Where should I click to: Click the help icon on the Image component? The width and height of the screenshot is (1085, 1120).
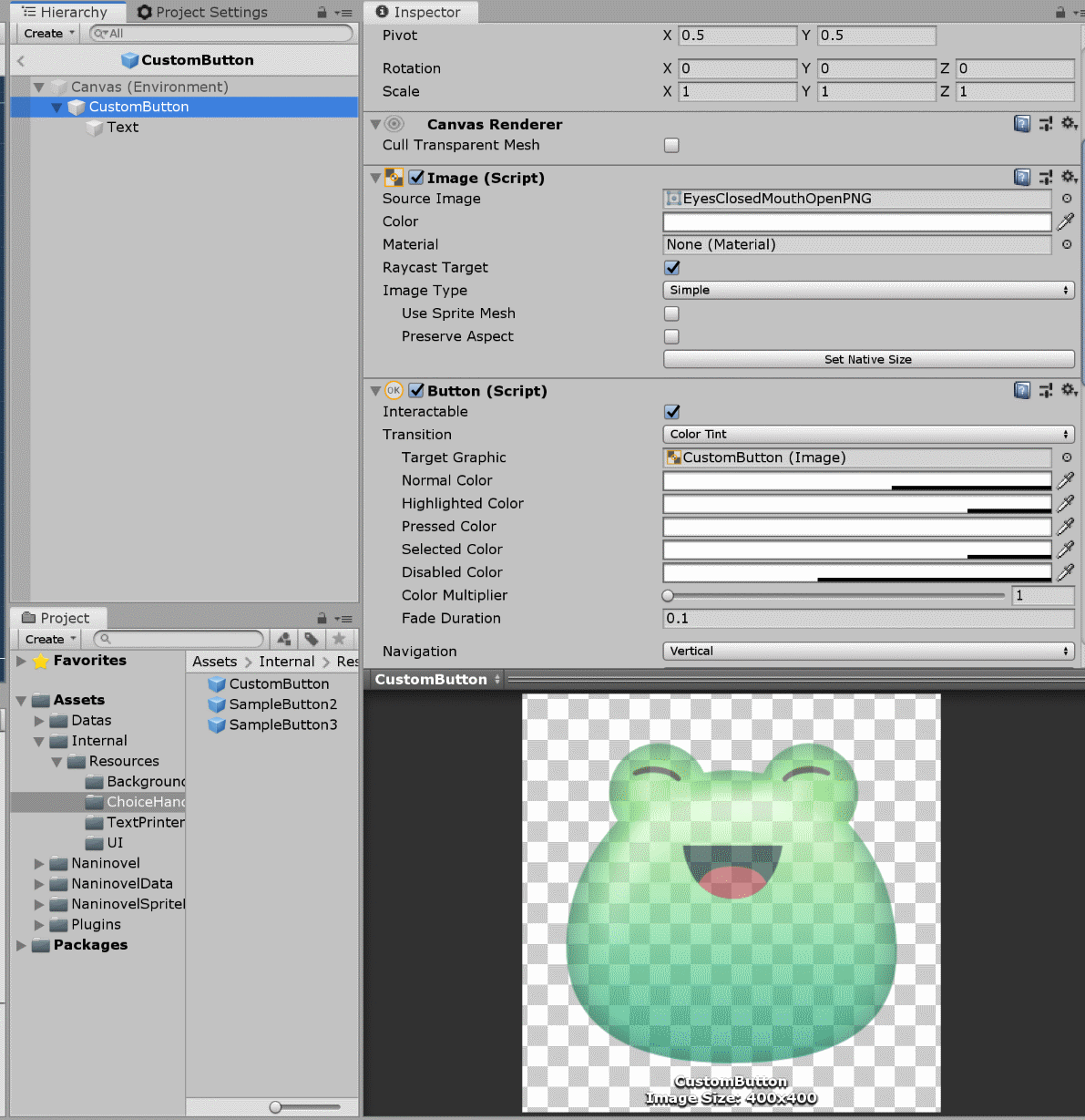[x=1022, y=177]
